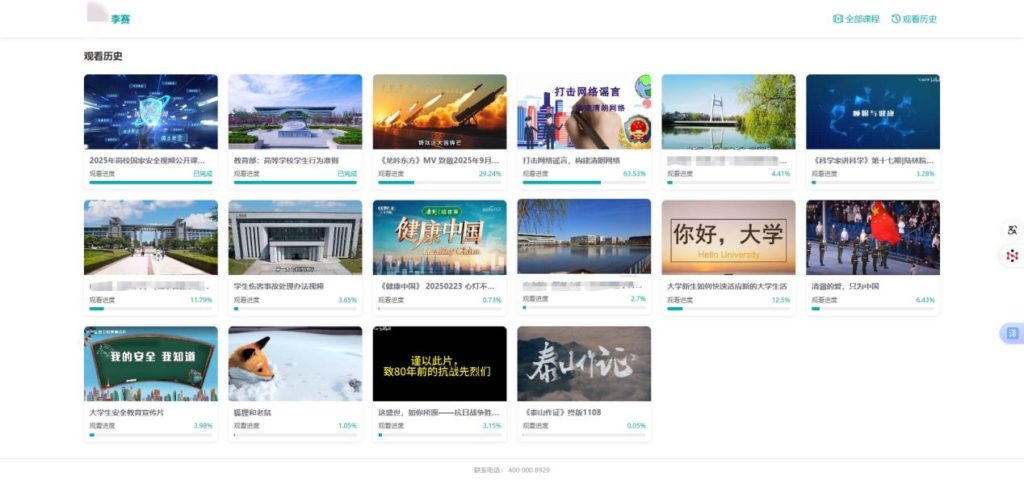Click progress bar of 《龙吟东方》MV course
The image size is (1024, 481).
[x=439, y=183]
